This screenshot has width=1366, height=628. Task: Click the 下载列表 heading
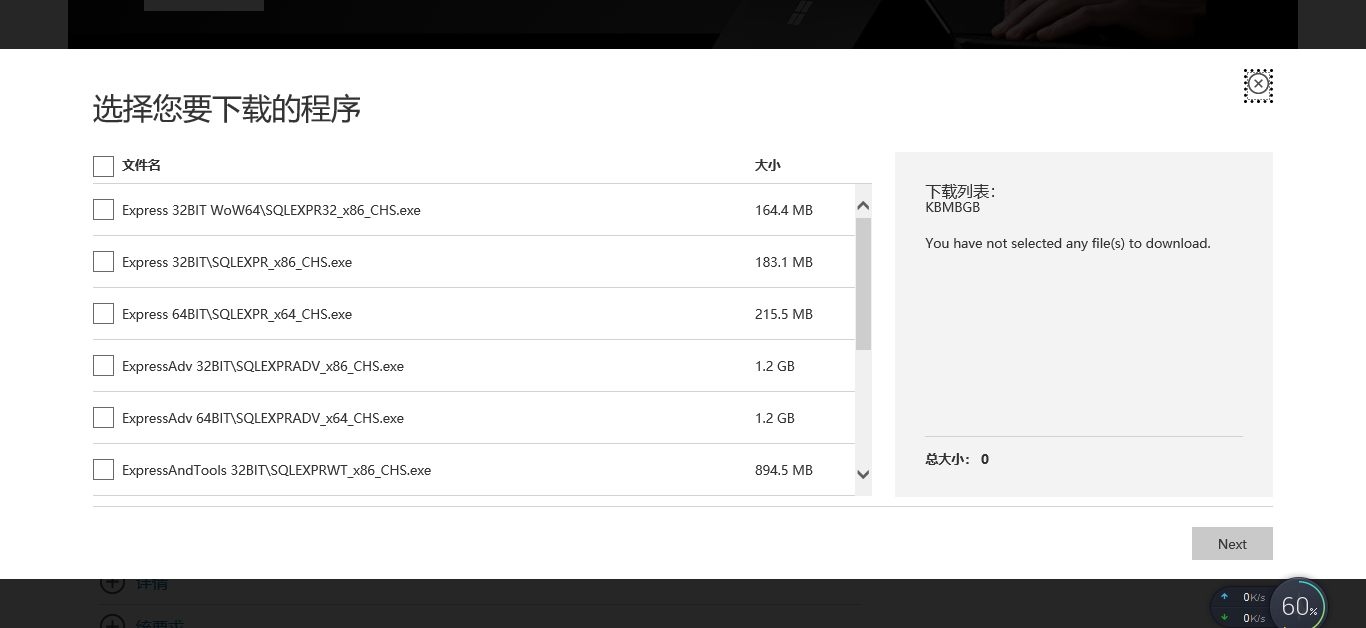point(960,191)
